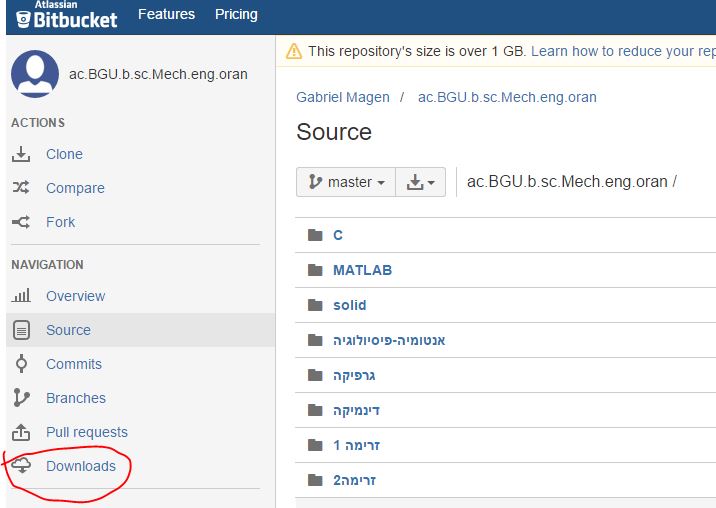The image size is (716, 508).
Task: Open the solid folder
Action: [x=349, y=305]
